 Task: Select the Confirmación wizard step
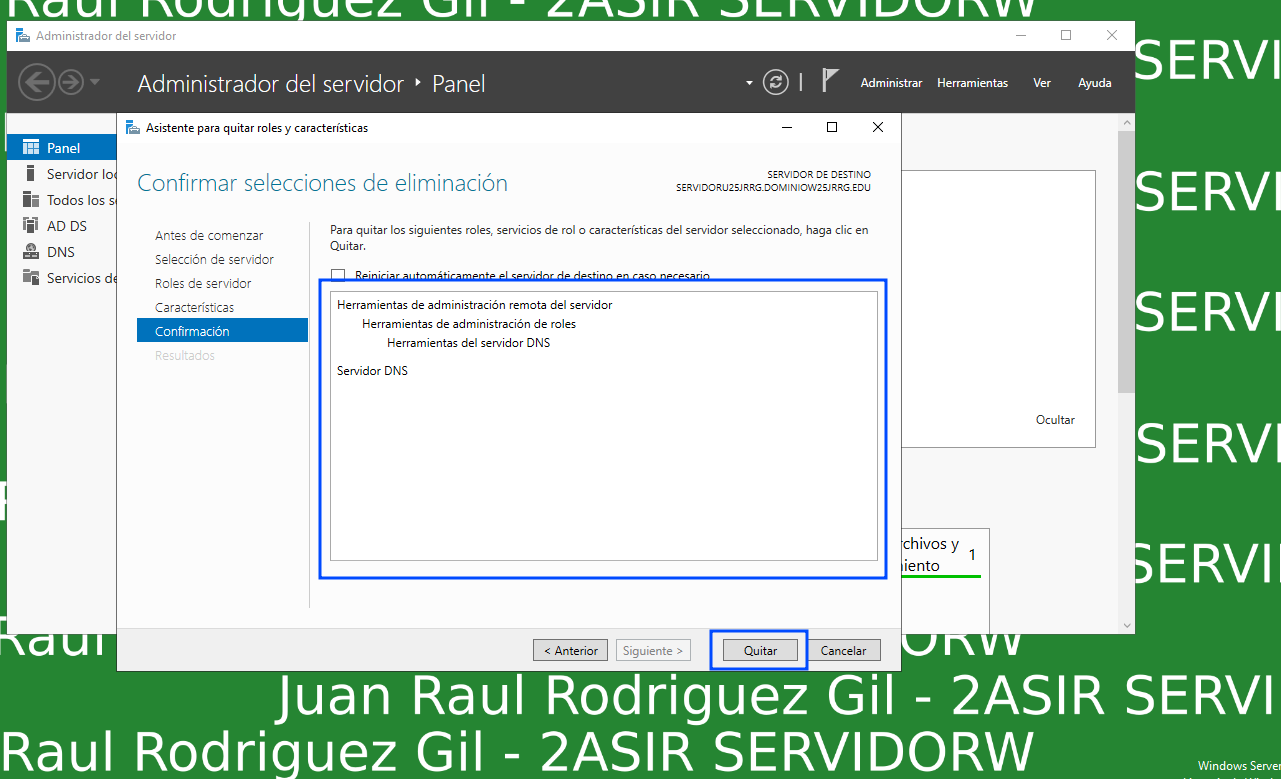click(x=222, y=331)
